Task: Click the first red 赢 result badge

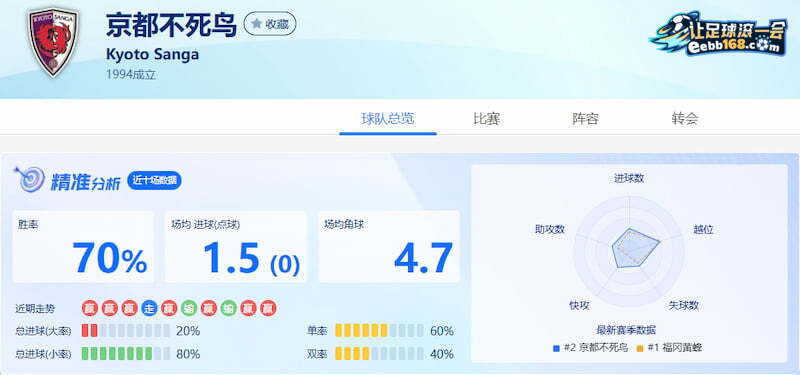Action: pos(89,309)
